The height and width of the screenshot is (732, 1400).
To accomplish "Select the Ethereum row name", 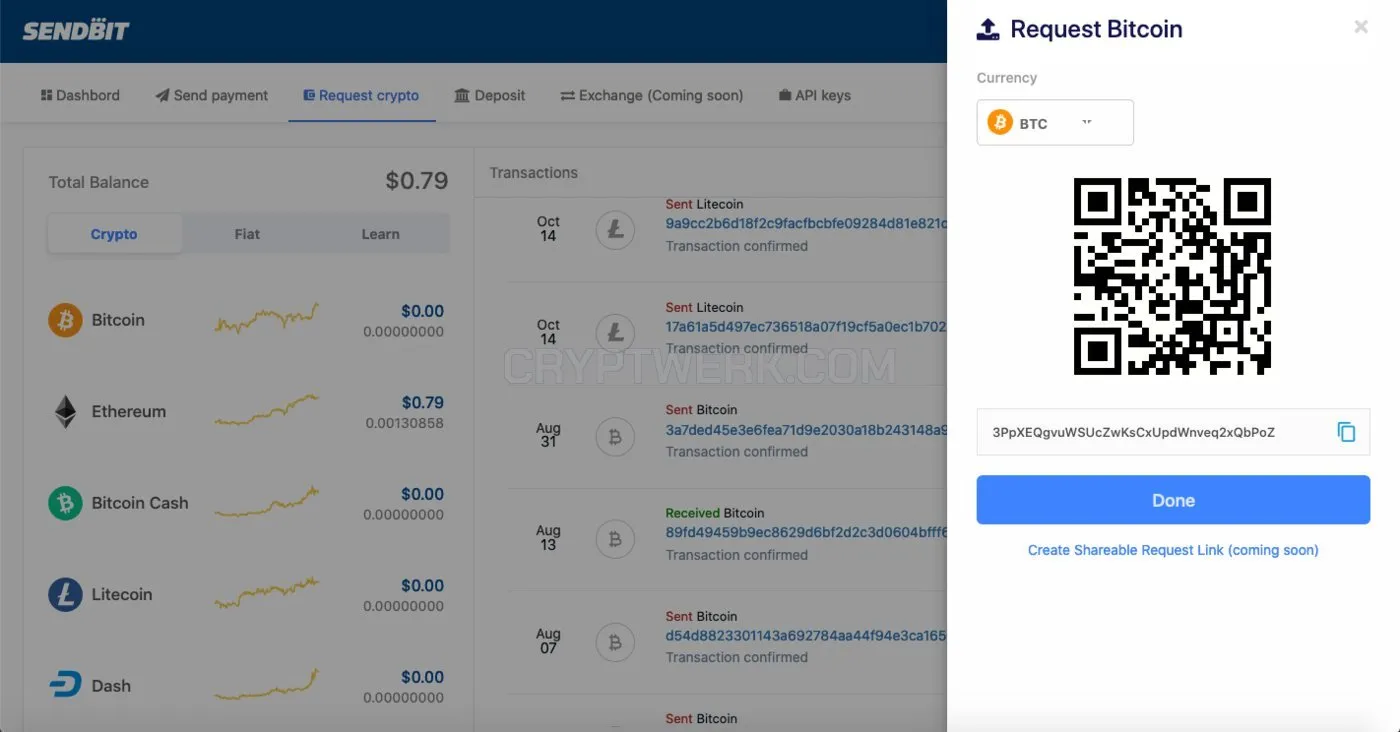I will (129, 412).
